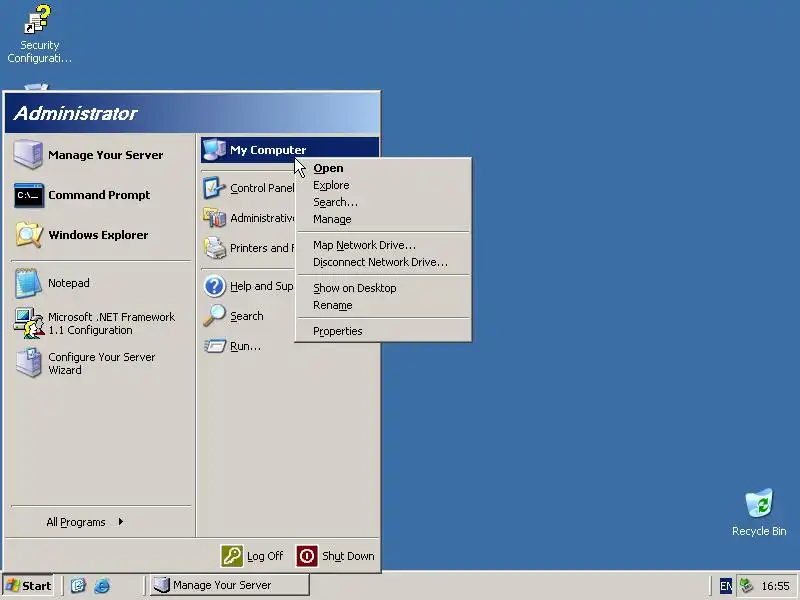The width and height of the screenshot is (800, 600).
Task: Click the Manage Your Server taskbar button
Action: click(x=230, y=585)
